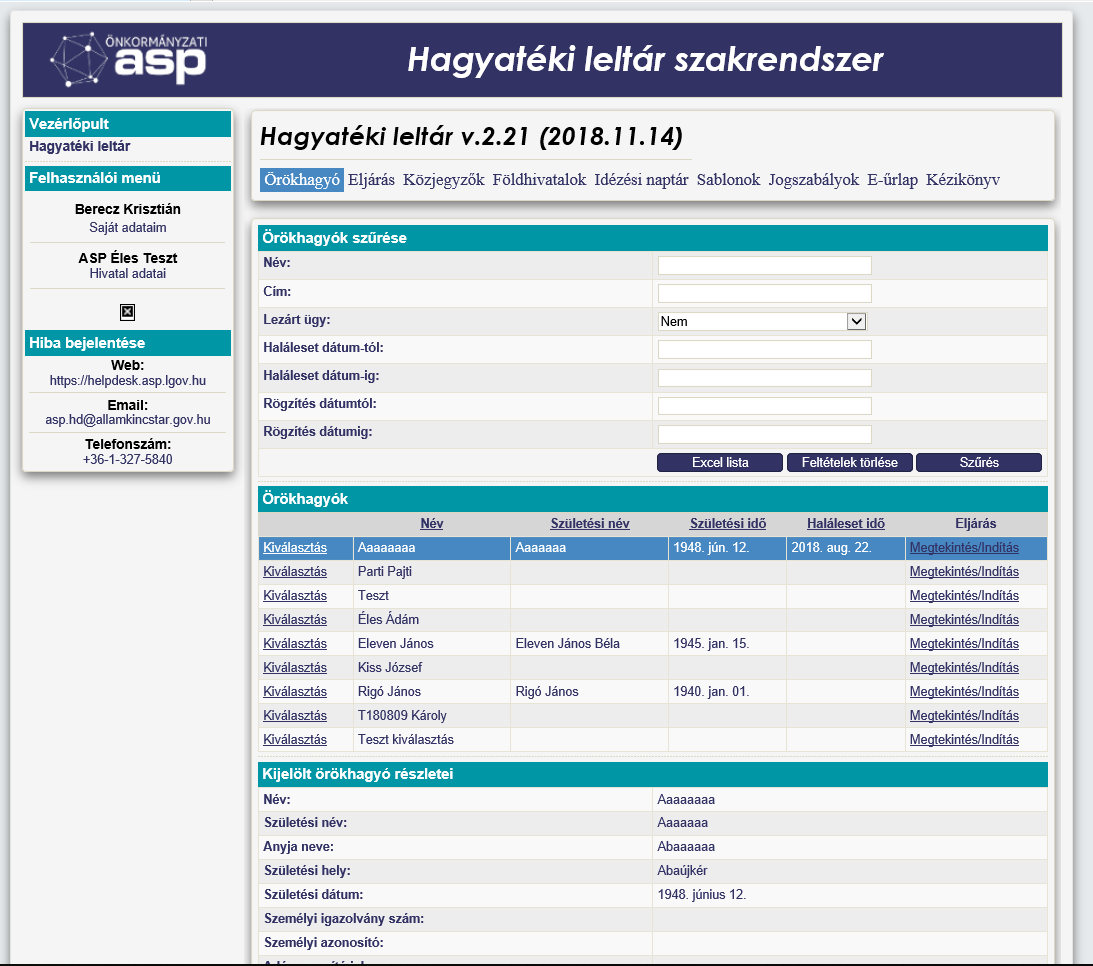Image resolution: width=1093 pixels, height=966 pixels.
Task: Open Megtekintés/Indítás for Parti Pajti
Action: pyautogui.click(x=964, y=572)
